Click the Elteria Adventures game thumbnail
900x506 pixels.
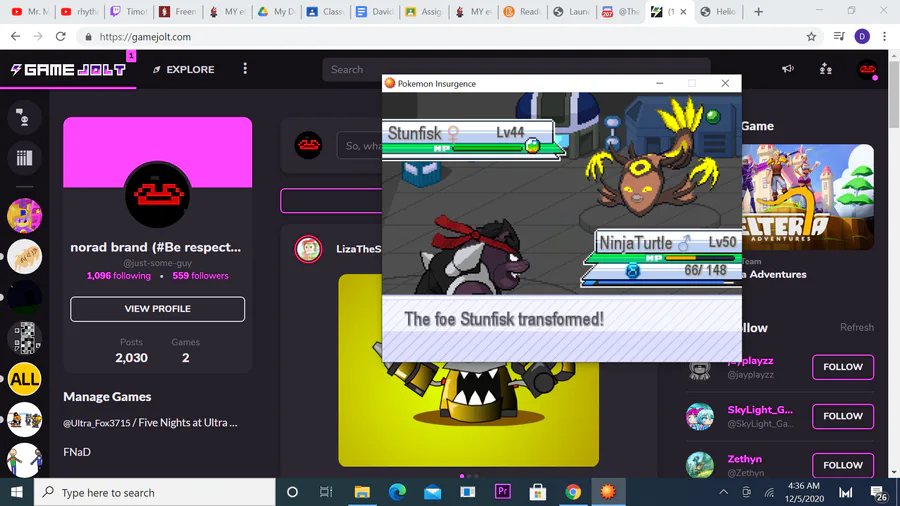pyautogui.click(x=808, y=196)
